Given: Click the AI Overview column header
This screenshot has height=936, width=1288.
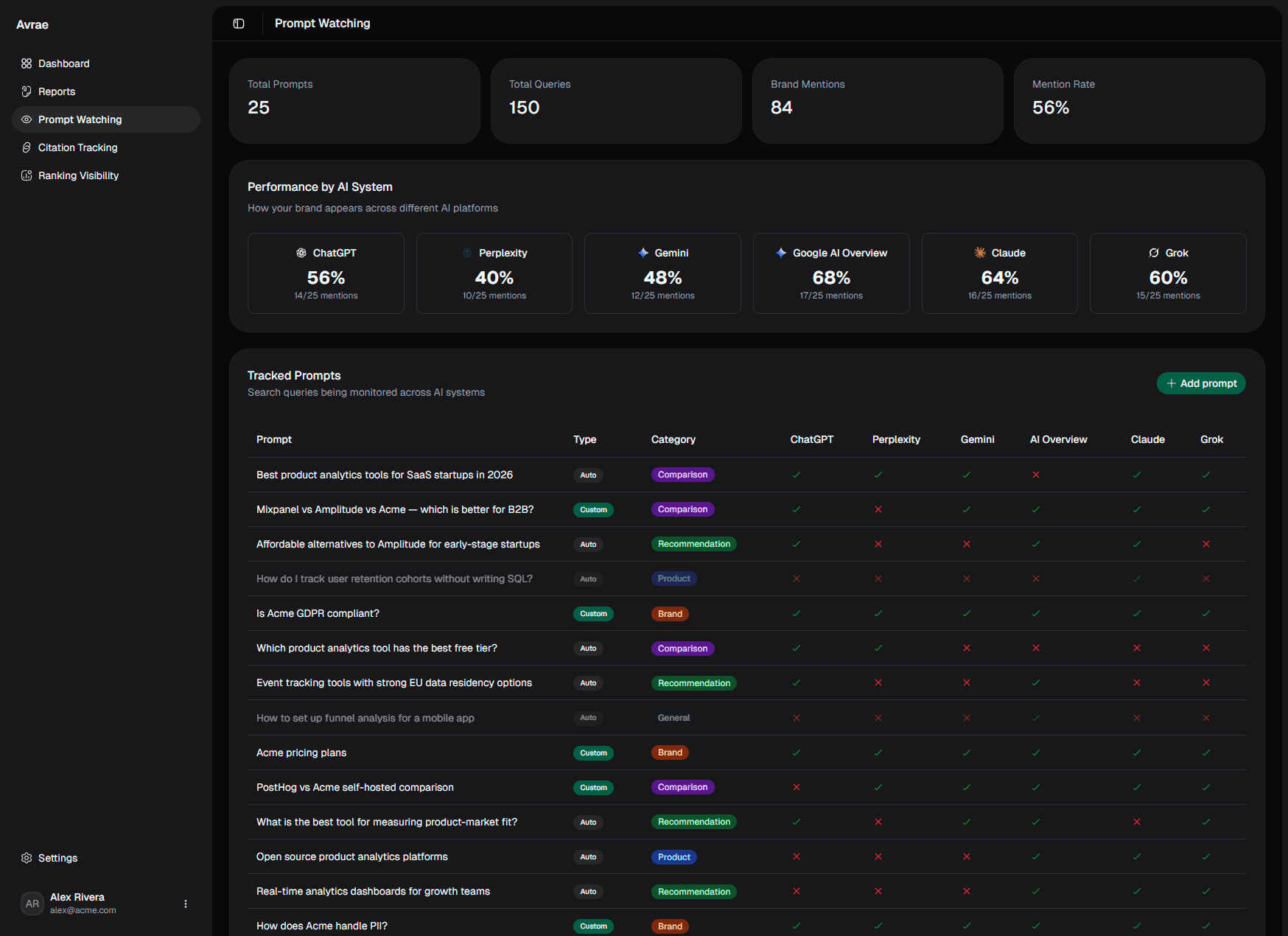Looking at the screenshot, I should 1059,439.
